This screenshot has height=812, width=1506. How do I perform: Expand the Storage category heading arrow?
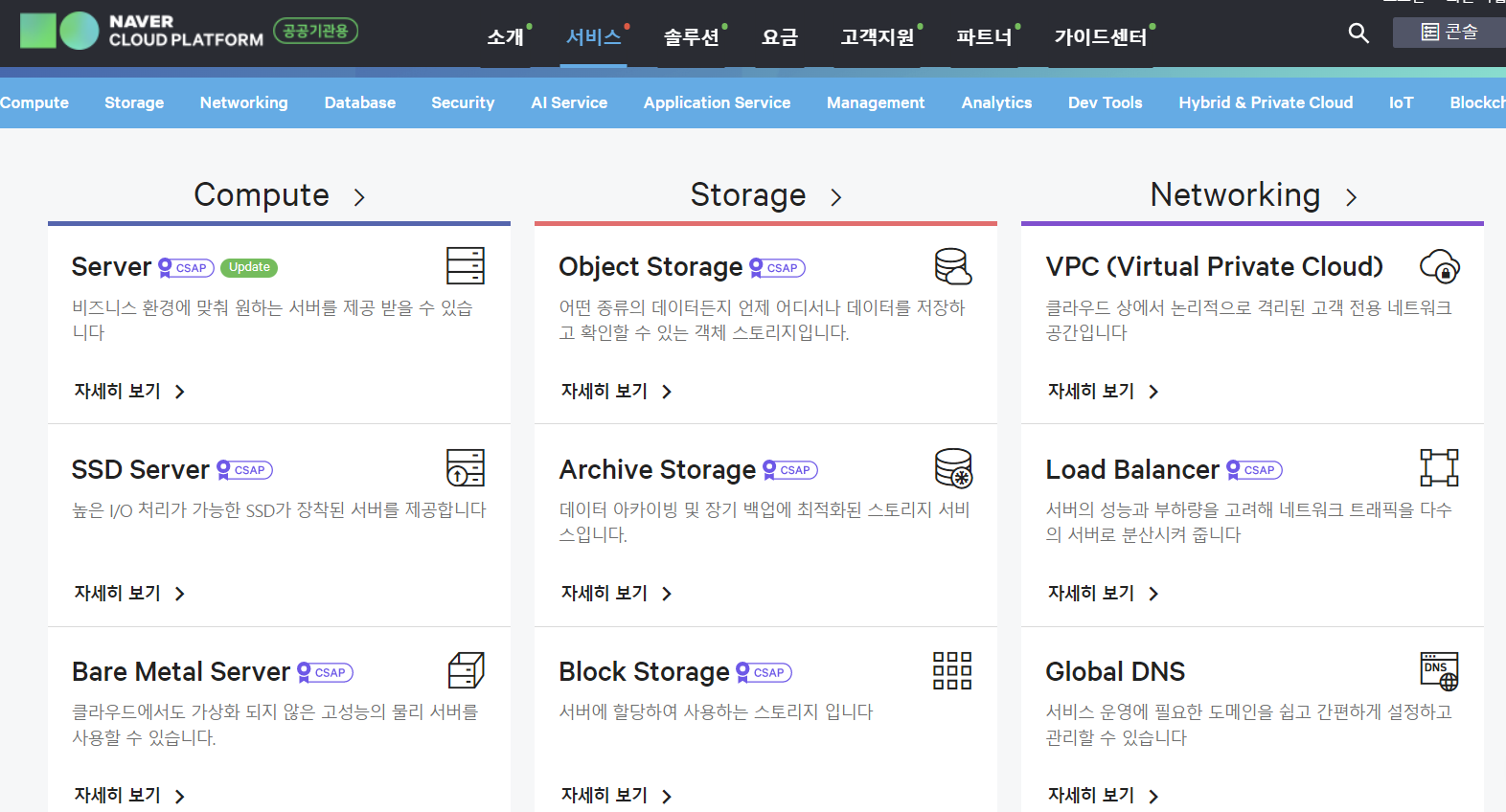pos(835,197)
